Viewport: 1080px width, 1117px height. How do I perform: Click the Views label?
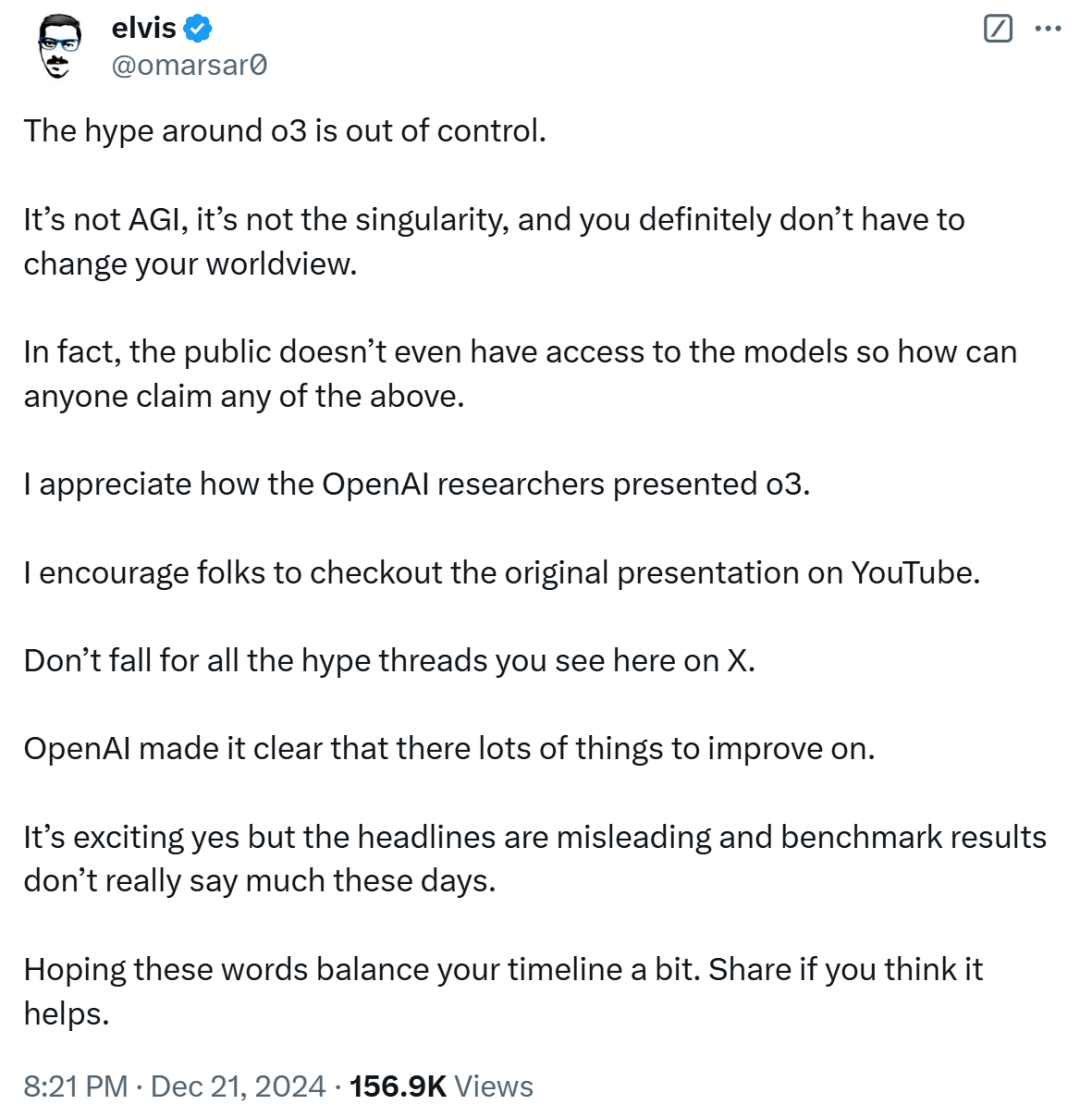[493, 1086]
